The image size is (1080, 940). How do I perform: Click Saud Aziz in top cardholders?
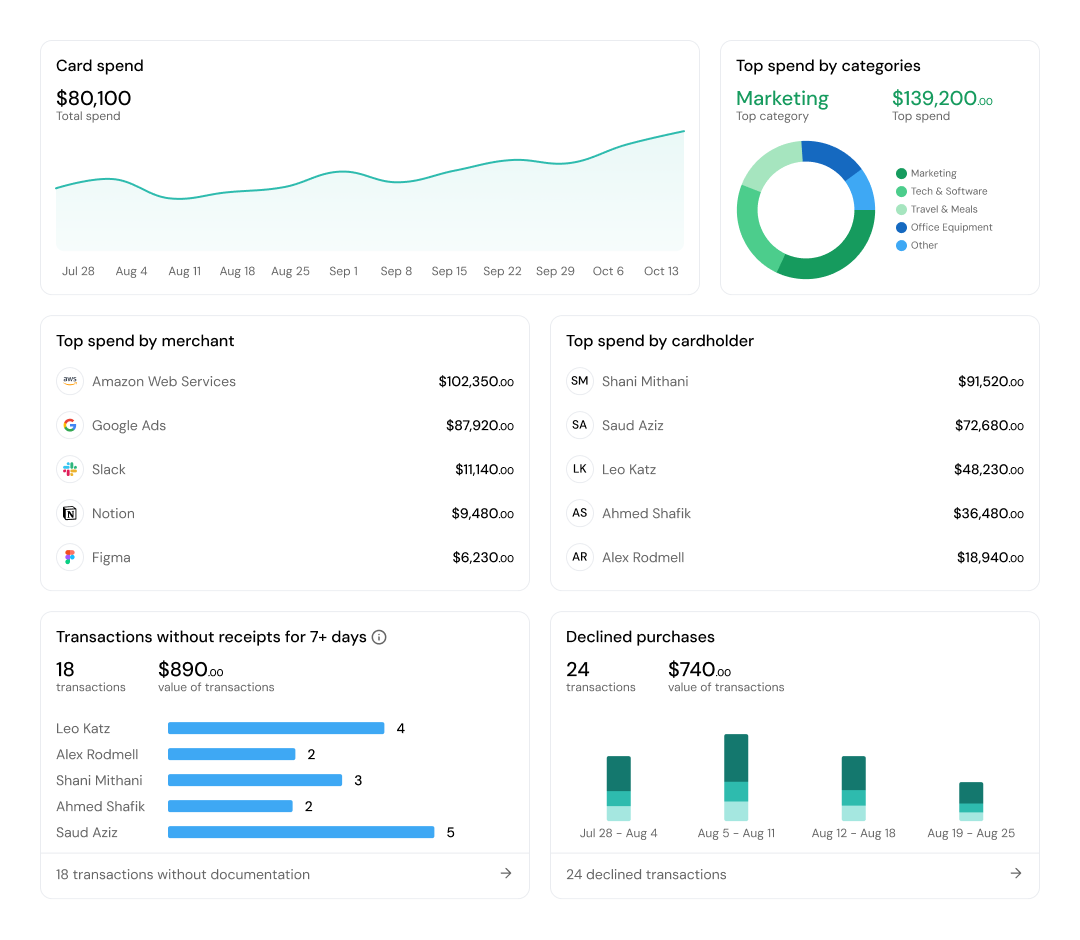coord(632,426)
